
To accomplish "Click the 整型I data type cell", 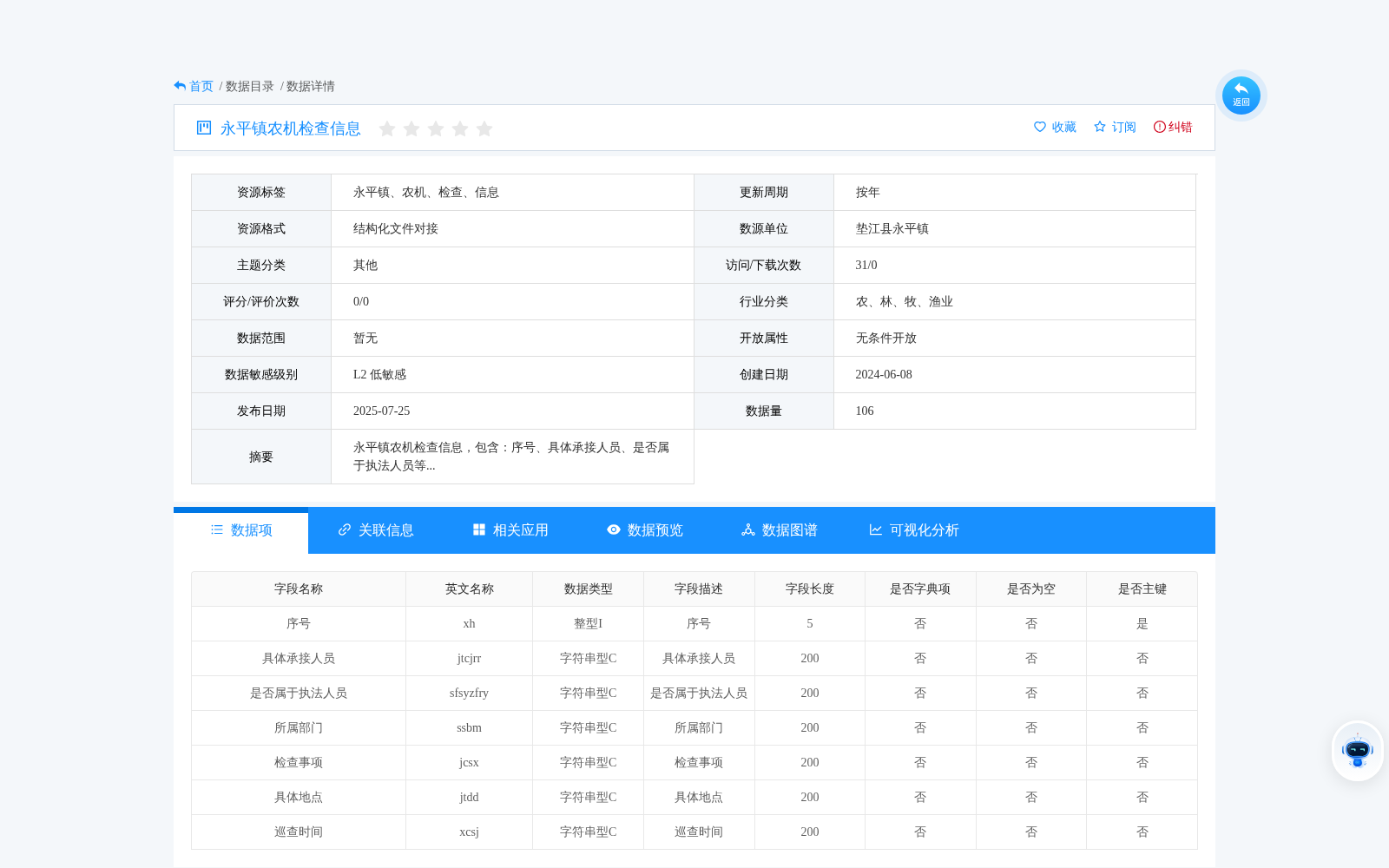I will 589,624.
